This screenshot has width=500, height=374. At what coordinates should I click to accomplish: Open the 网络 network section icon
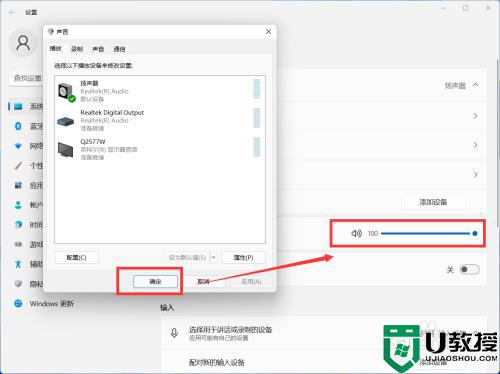click(x=18, y=146)
